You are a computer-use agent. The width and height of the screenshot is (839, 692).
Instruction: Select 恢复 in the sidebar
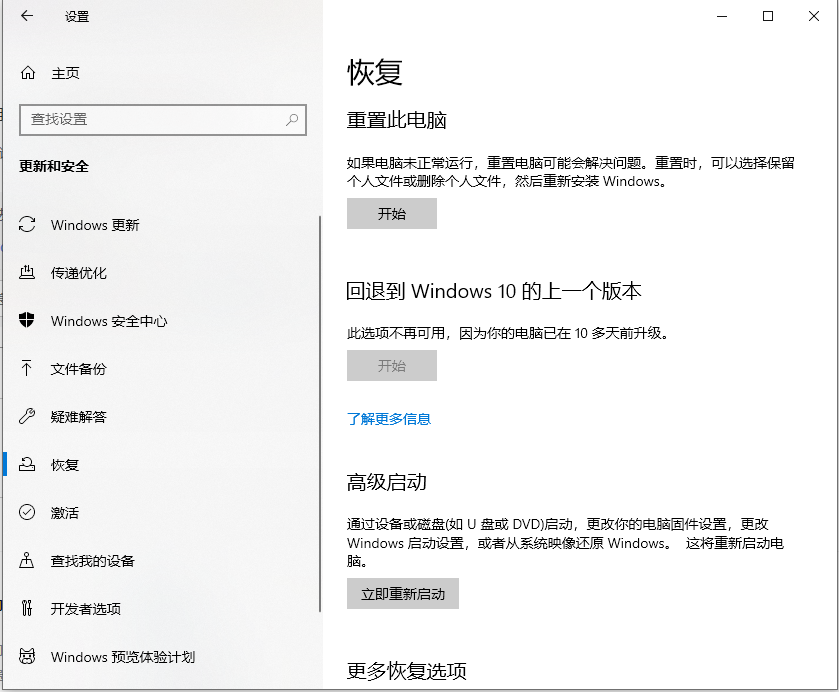click(x=65, y=465)
